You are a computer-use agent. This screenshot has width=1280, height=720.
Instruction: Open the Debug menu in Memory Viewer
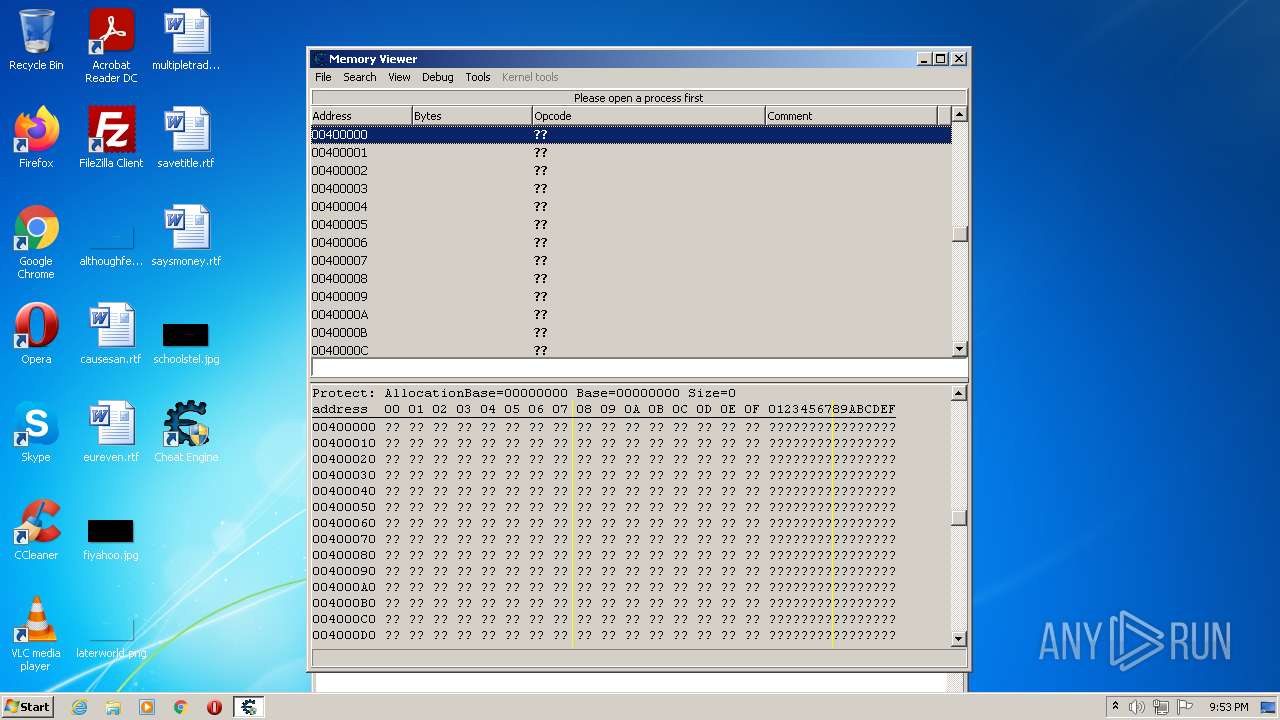click(437, 77)
